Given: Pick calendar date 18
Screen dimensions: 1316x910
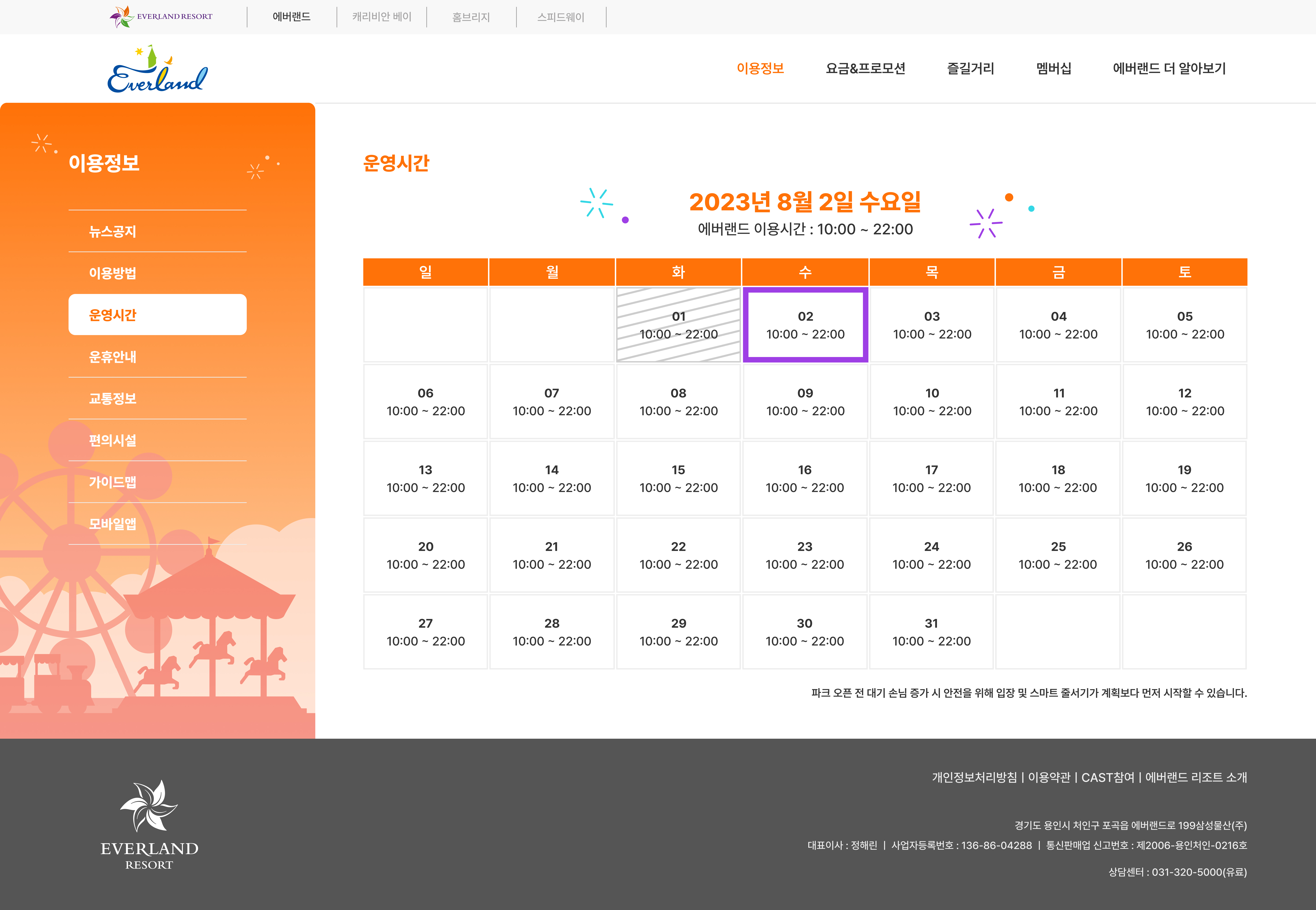Looking at the screenshot, I should [x=1058, y=478].
